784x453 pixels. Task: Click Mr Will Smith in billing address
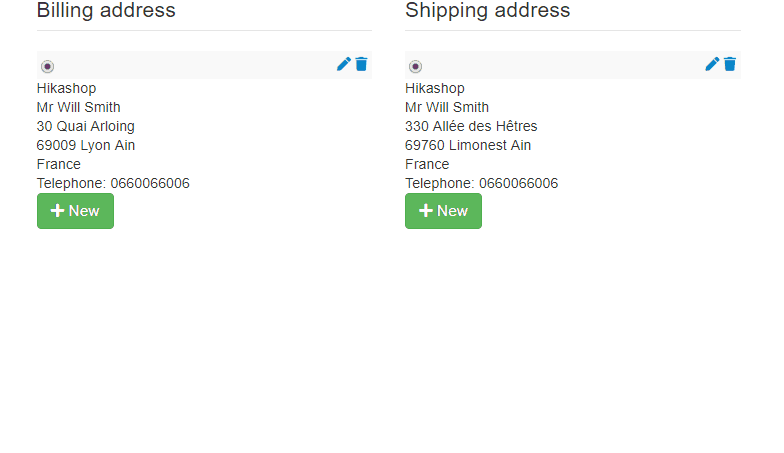pos(78,108)
